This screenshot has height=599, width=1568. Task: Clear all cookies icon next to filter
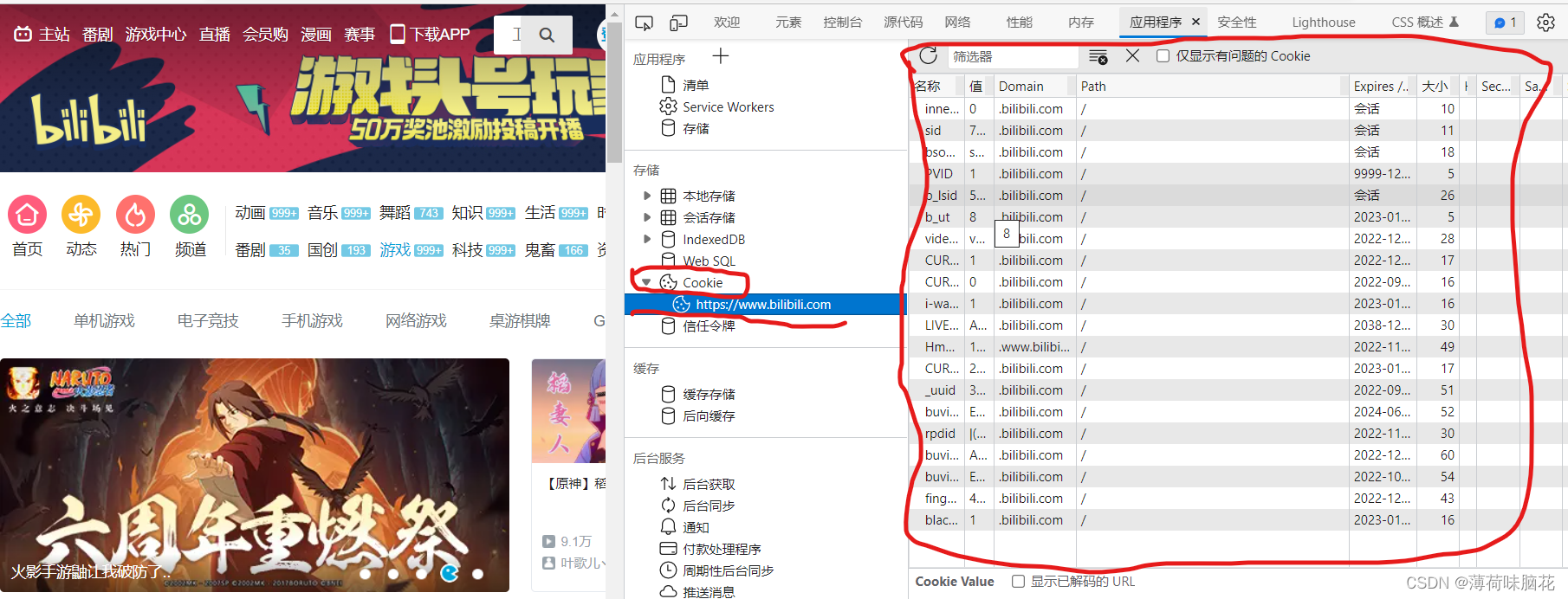pyautogui.click(x=1098, y=56)
